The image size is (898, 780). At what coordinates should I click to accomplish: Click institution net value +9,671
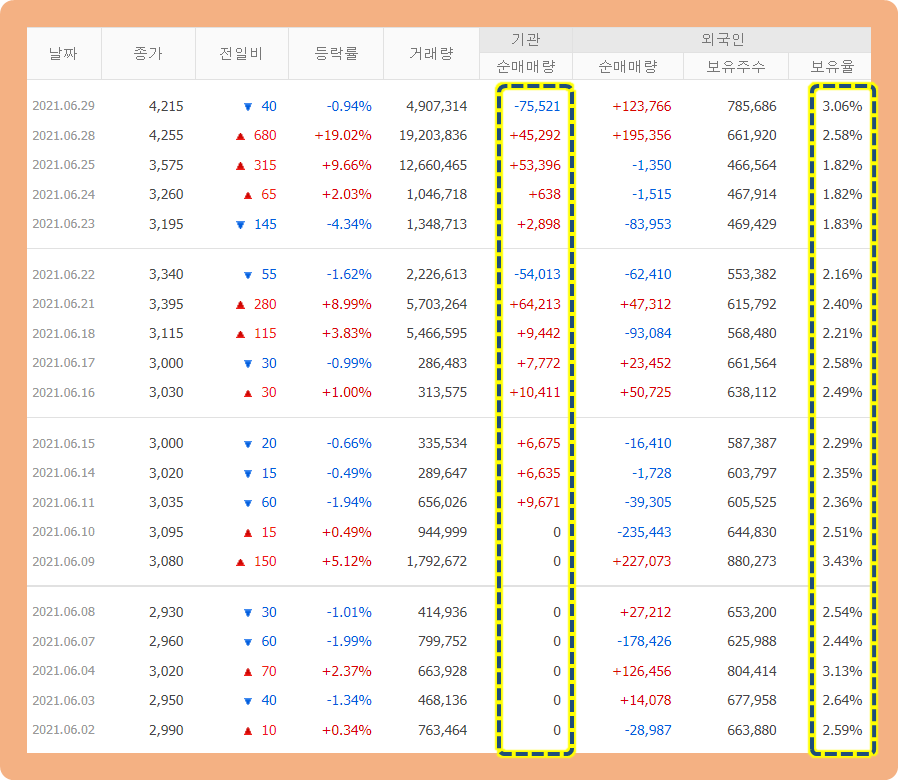point(538,502)
